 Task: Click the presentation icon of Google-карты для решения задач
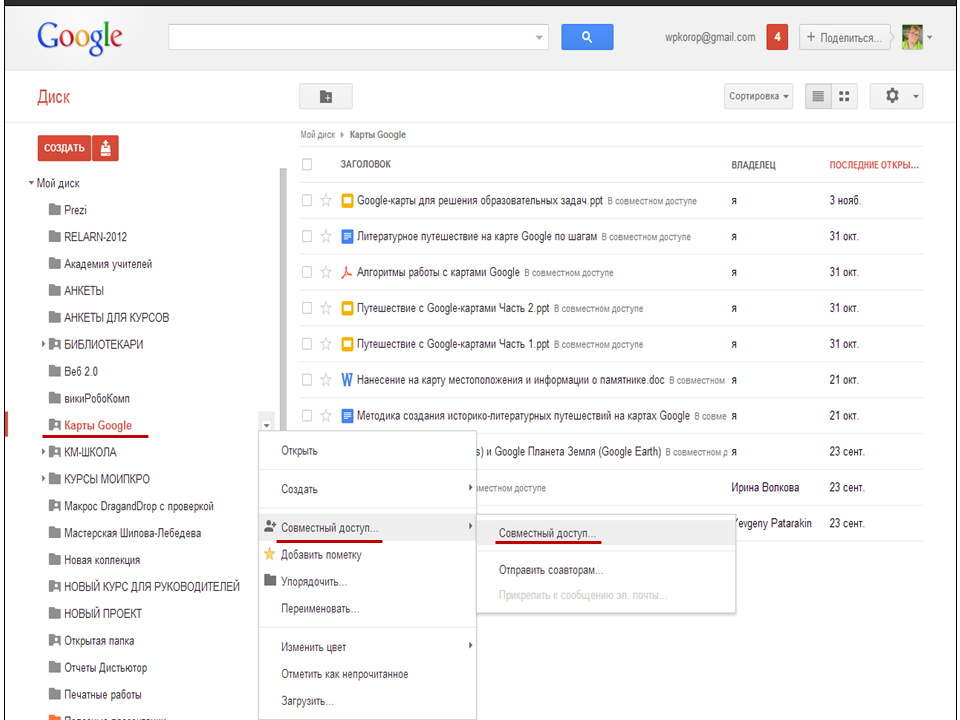click(347, 200)
